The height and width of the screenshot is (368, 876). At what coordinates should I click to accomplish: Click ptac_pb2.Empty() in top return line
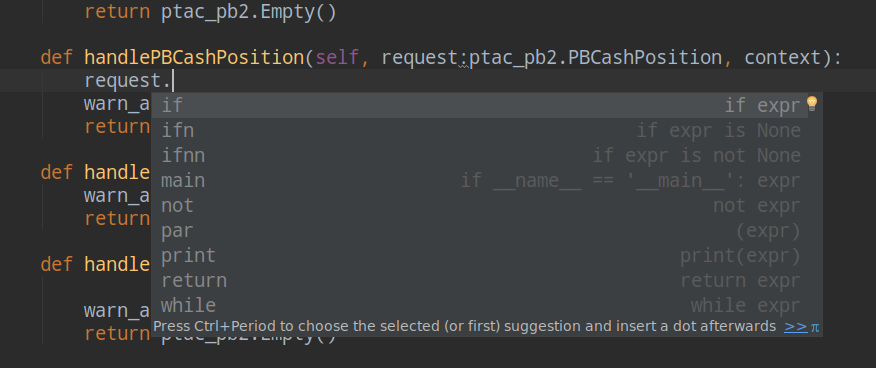[249, 11]
